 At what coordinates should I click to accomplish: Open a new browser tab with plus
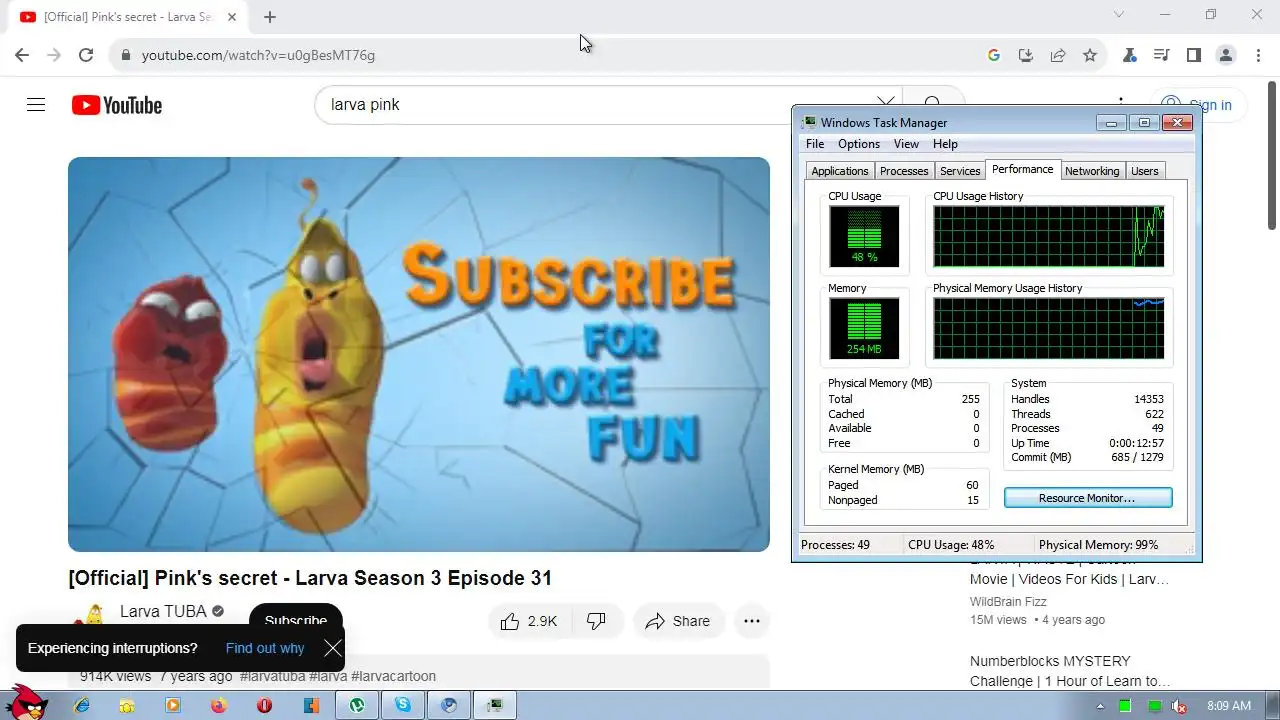coord(270,17)
